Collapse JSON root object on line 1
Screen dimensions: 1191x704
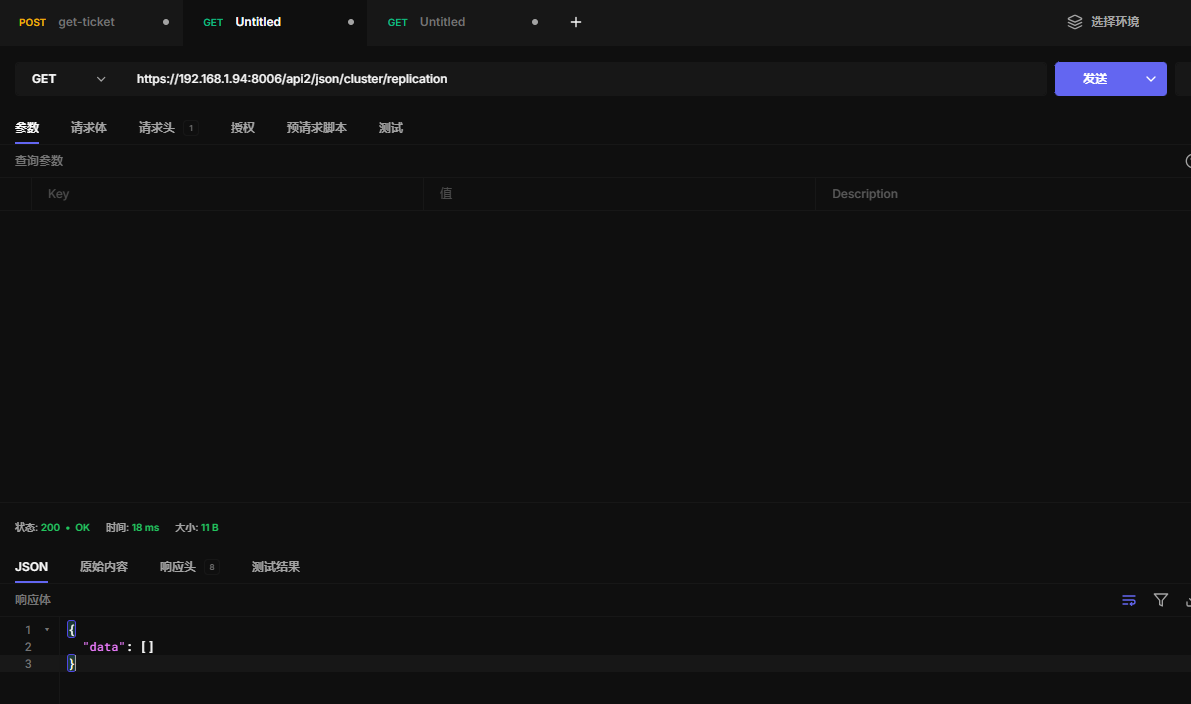(47, 629)
